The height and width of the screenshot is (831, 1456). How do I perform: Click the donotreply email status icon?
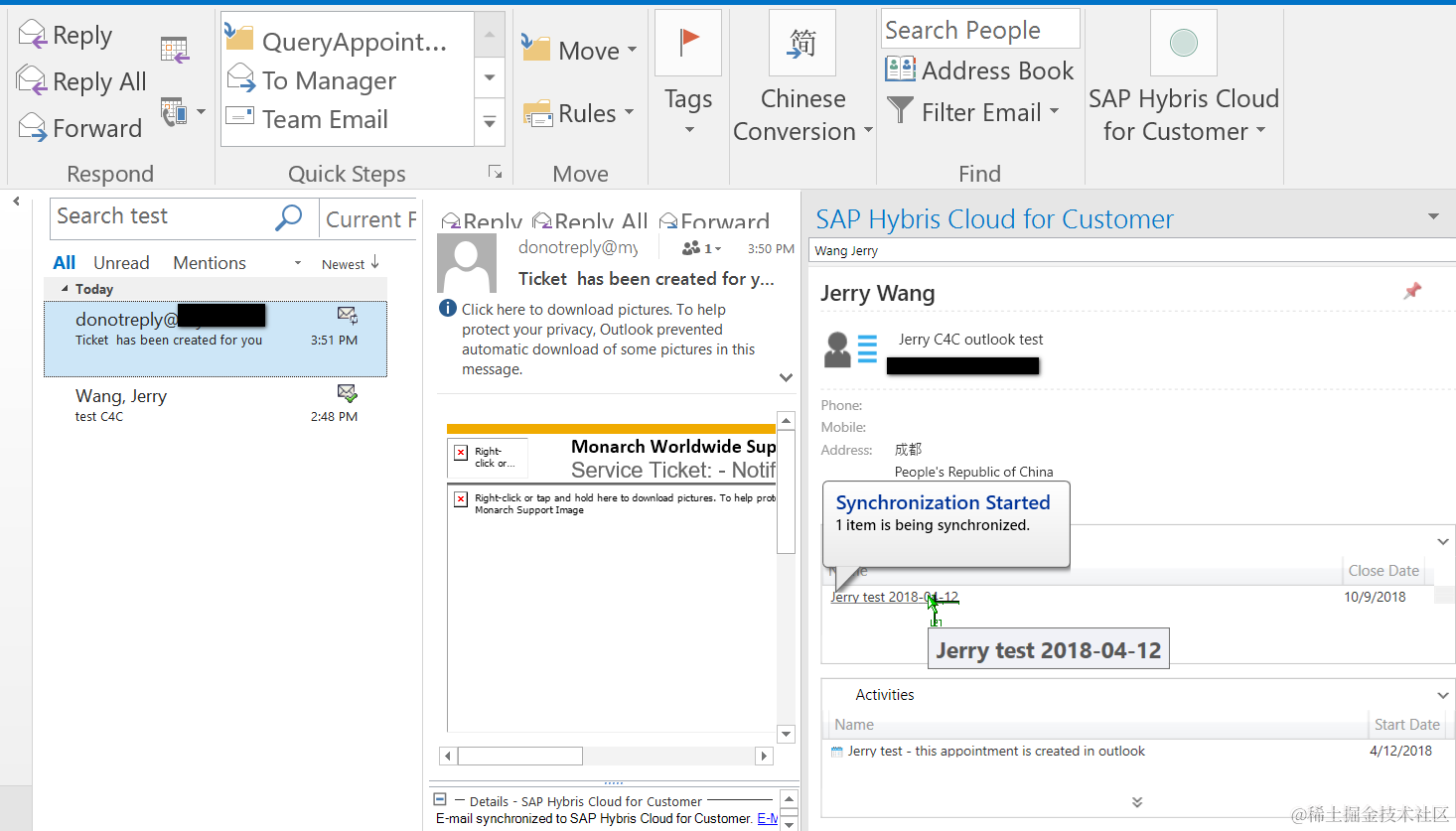348,316
